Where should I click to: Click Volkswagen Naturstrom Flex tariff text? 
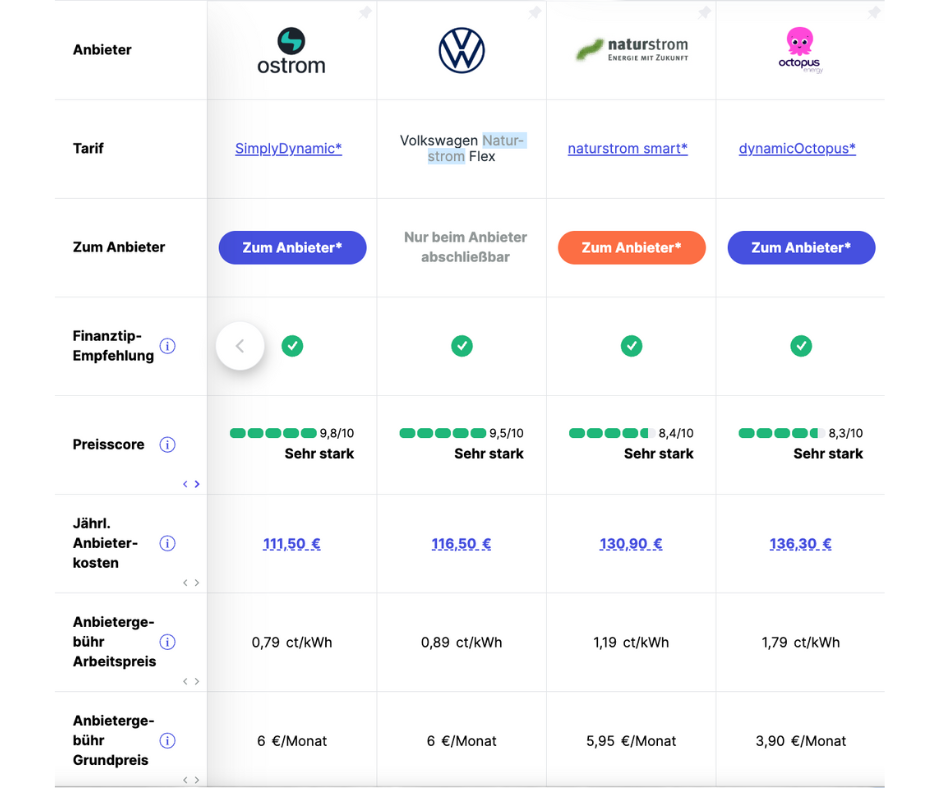coord(462,148)
